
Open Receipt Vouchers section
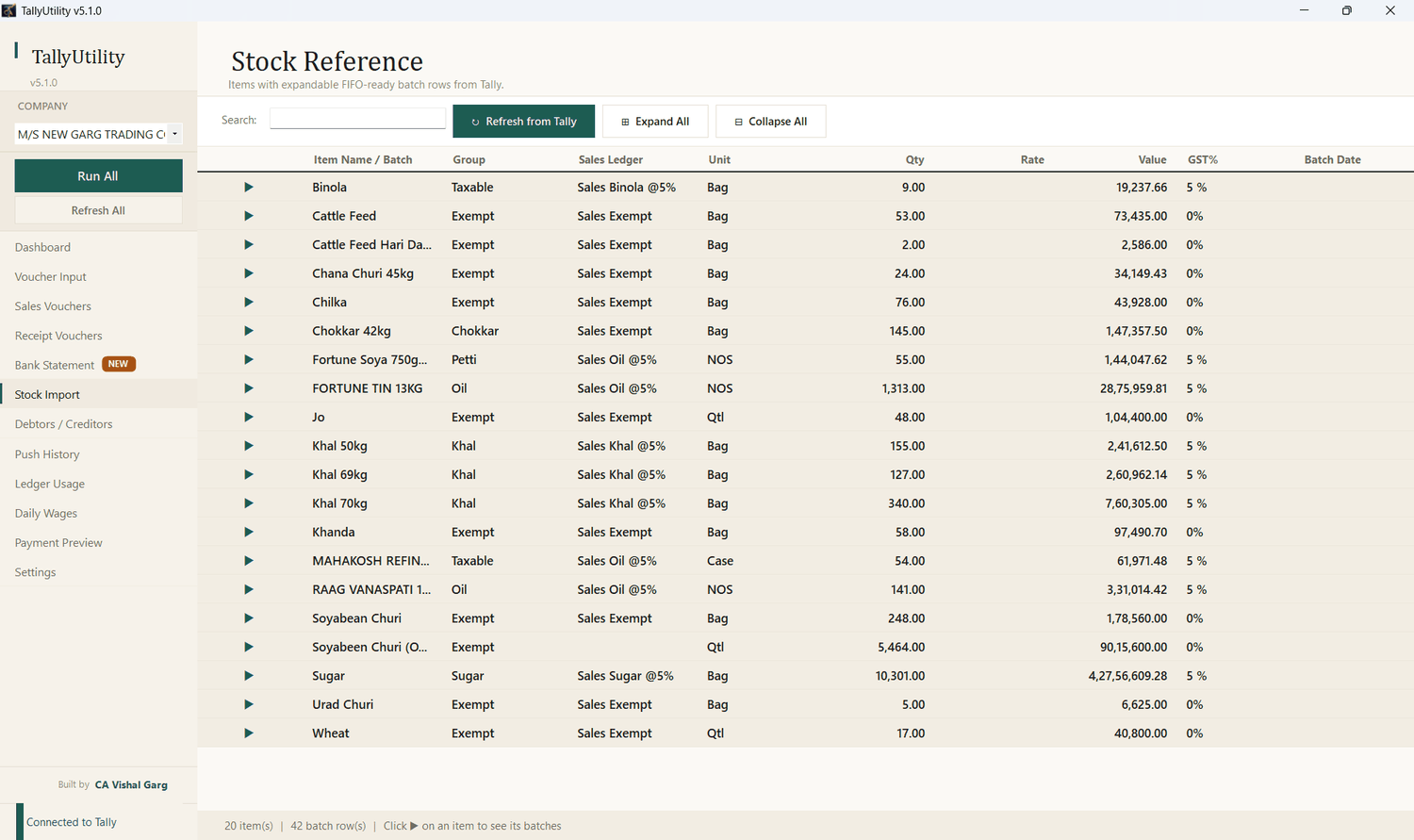58,336
